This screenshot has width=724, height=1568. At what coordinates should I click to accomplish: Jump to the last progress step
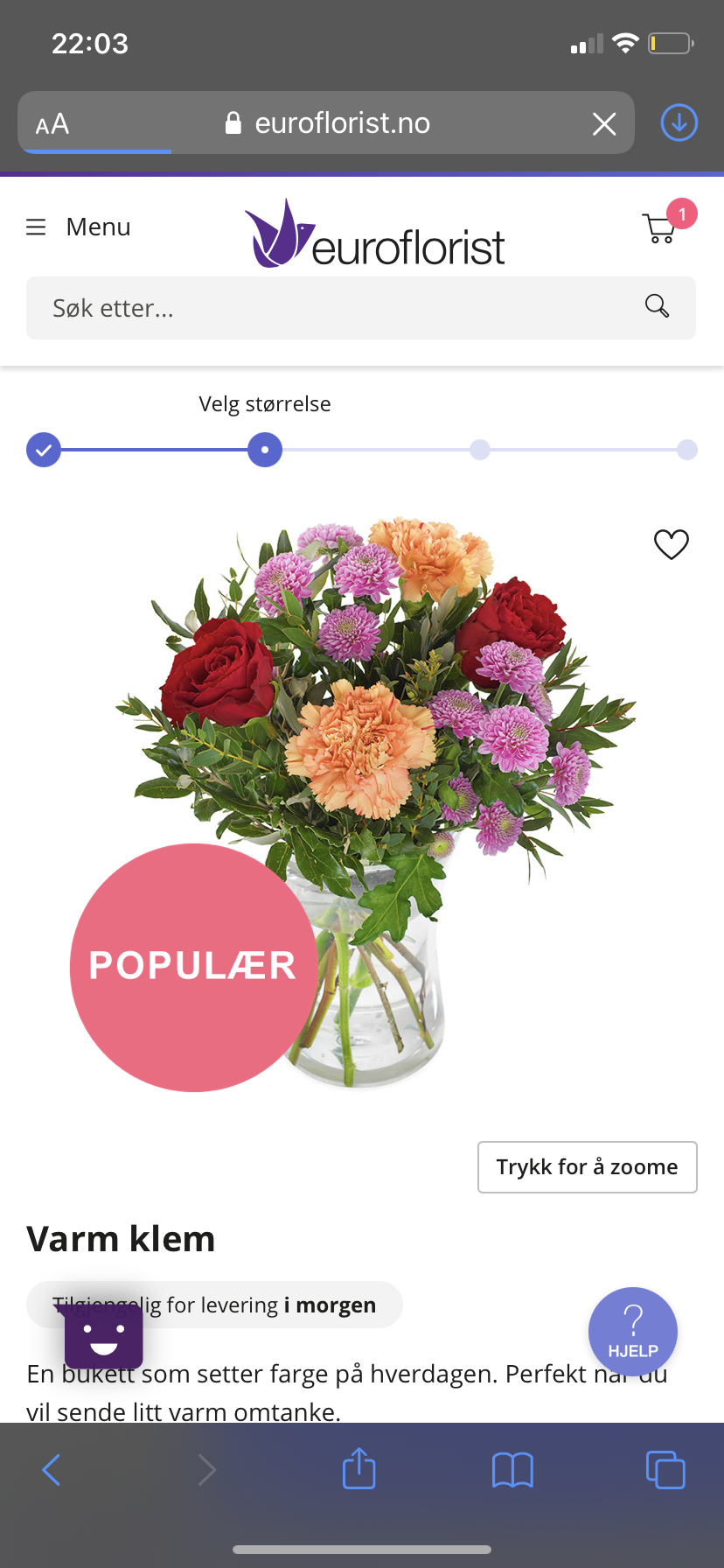click(x=687, y=450)
